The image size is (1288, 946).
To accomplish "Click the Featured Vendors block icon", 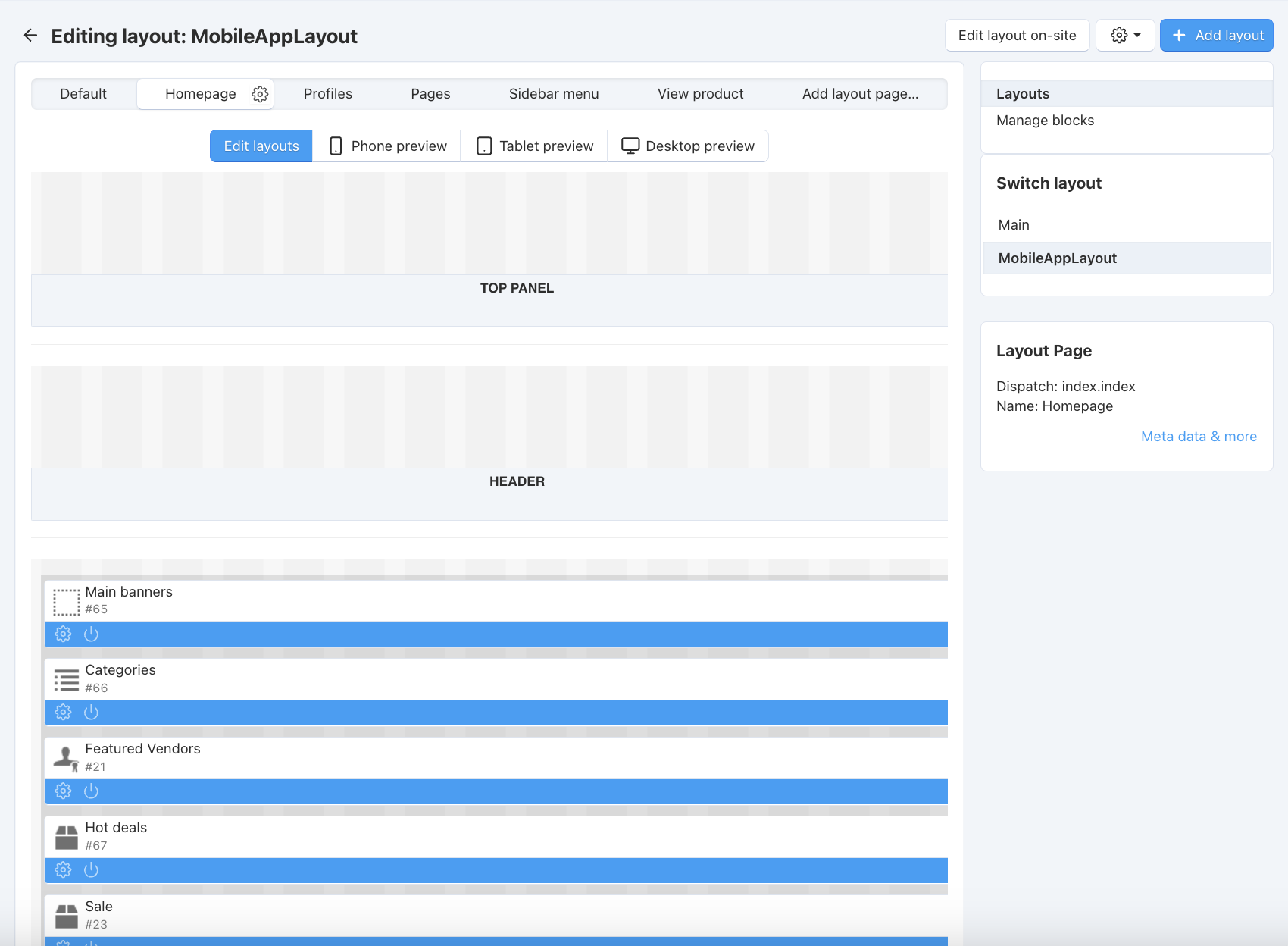I will [x=67, y=759].
